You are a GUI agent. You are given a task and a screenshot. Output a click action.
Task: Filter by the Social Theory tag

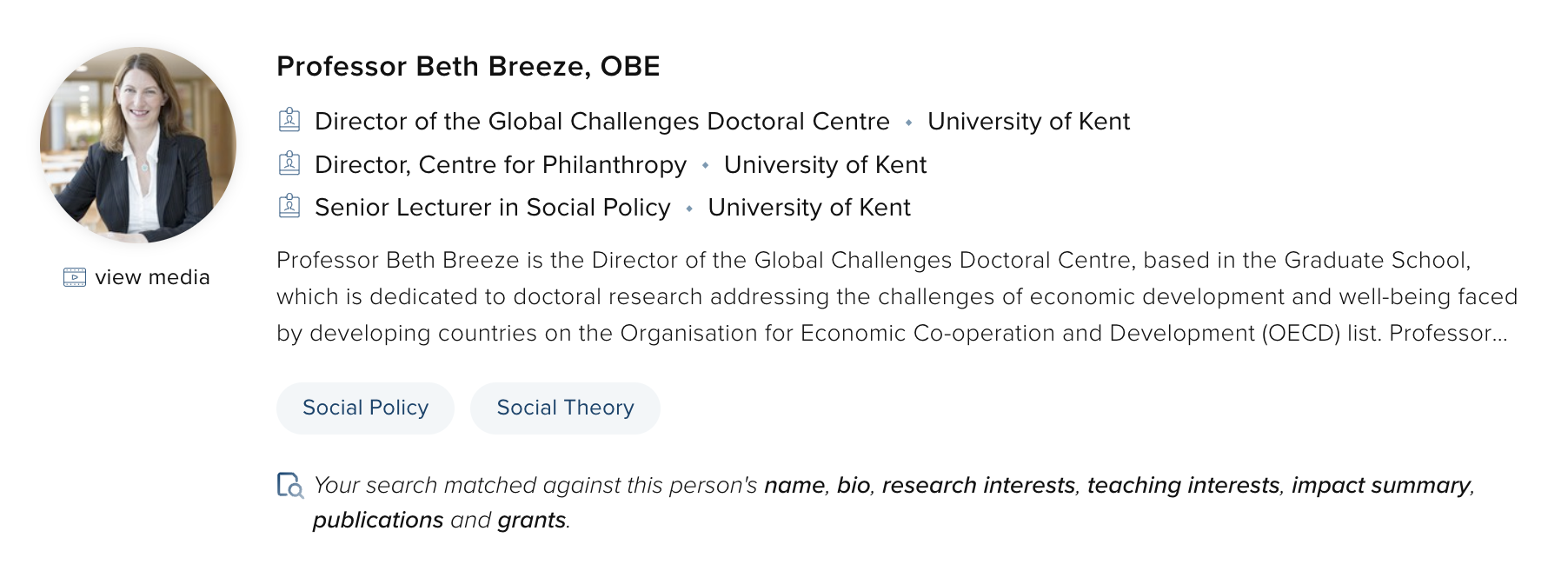tap(565, 408)
